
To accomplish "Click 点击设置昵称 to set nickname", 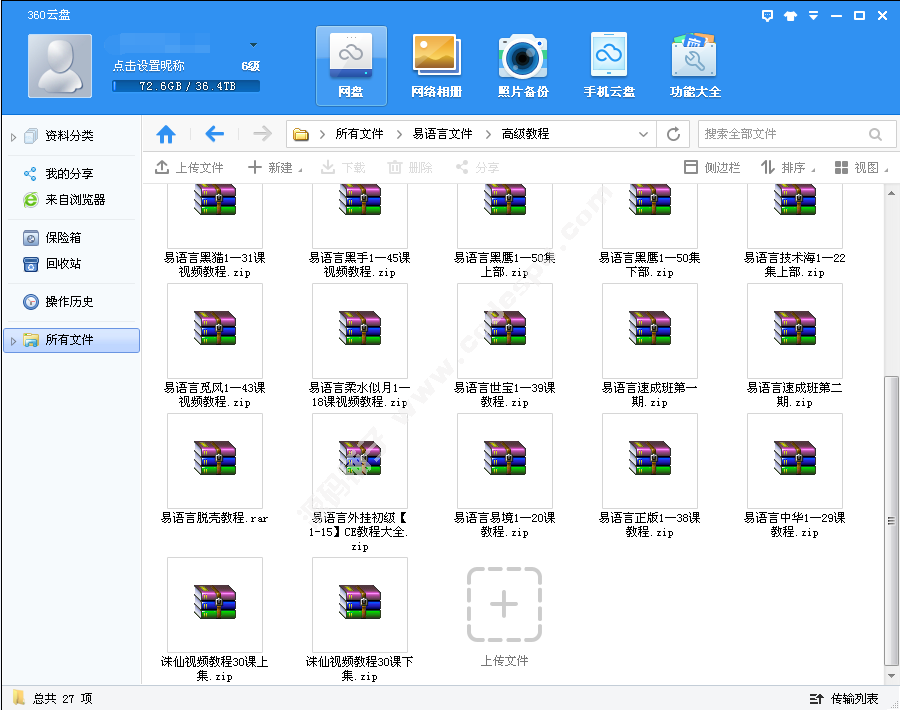I will pyautogui.click(x=149, y=66).
